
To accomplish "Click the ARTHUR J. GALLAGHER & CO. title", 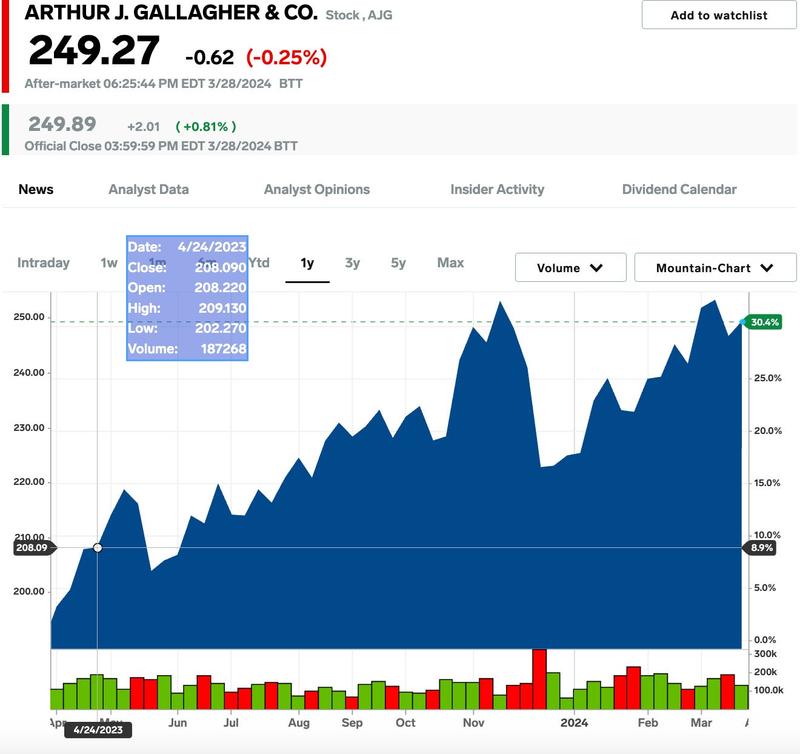I will point(171,13).
